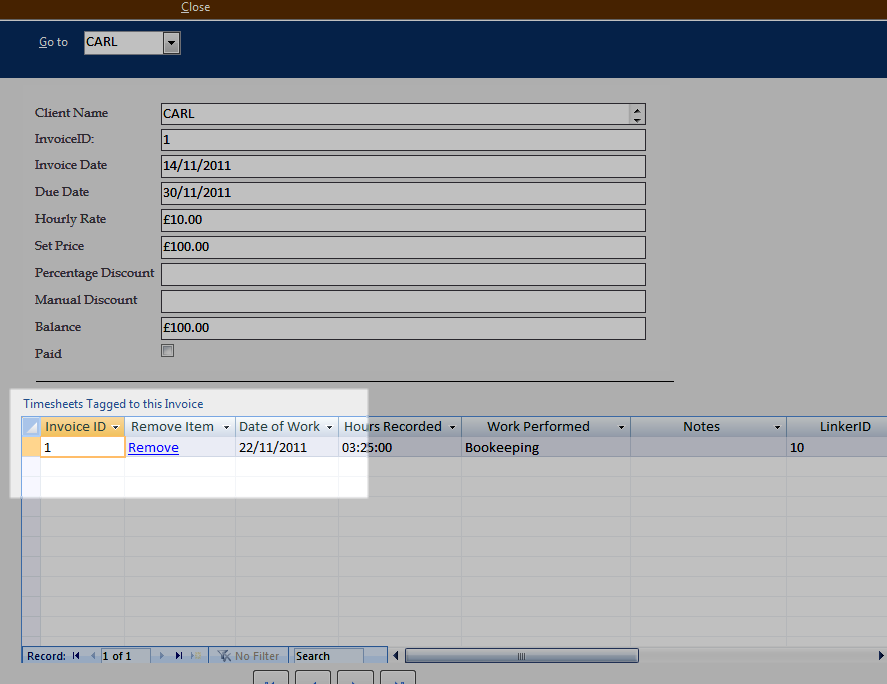887x684 pixels.
Task: Go to previous record in subform navigator
Action: click(93, 656)
